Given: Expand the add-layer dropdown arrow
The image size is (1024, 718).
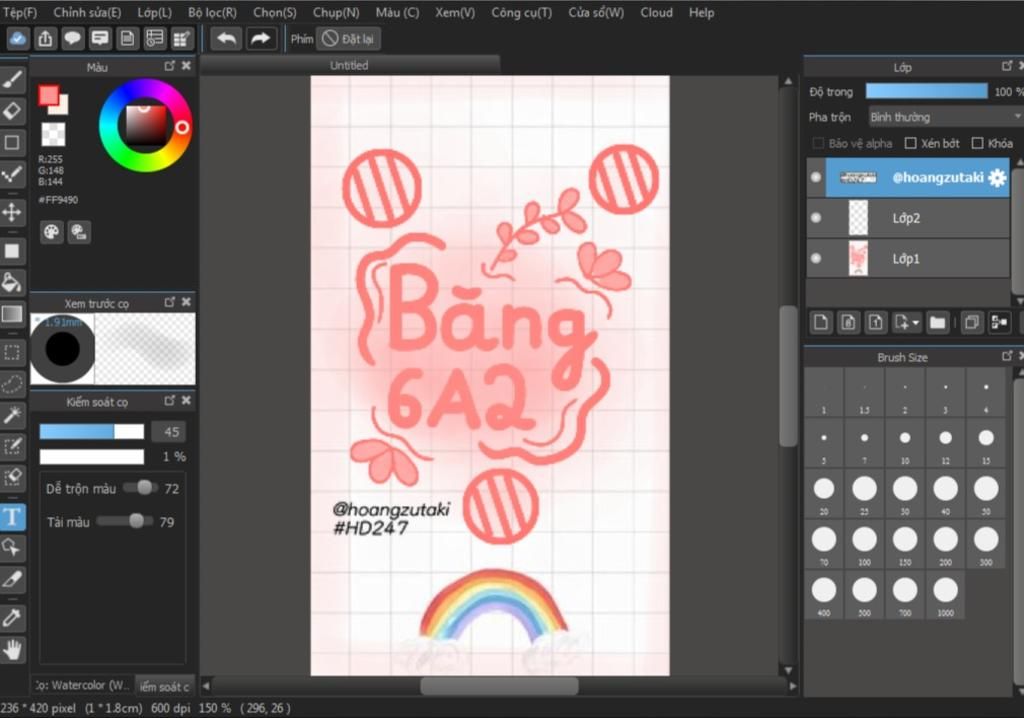Looking at the screenshot, I should coord(916,323).
